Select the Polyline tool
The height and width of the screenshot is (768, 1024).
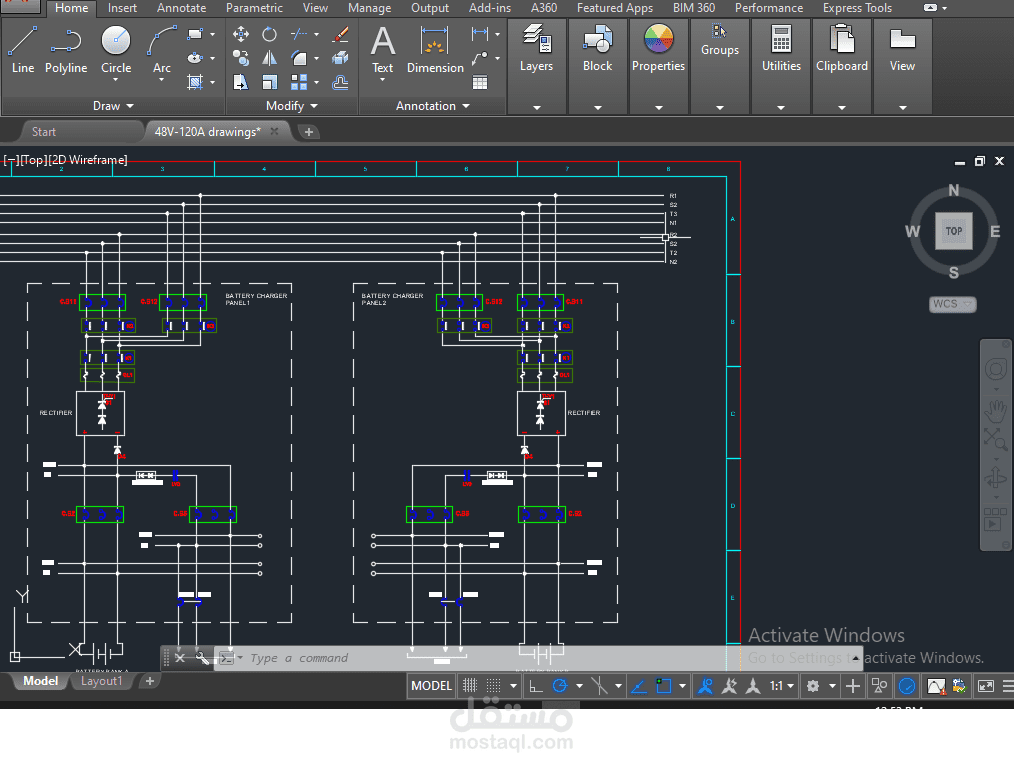coord(66,50)
